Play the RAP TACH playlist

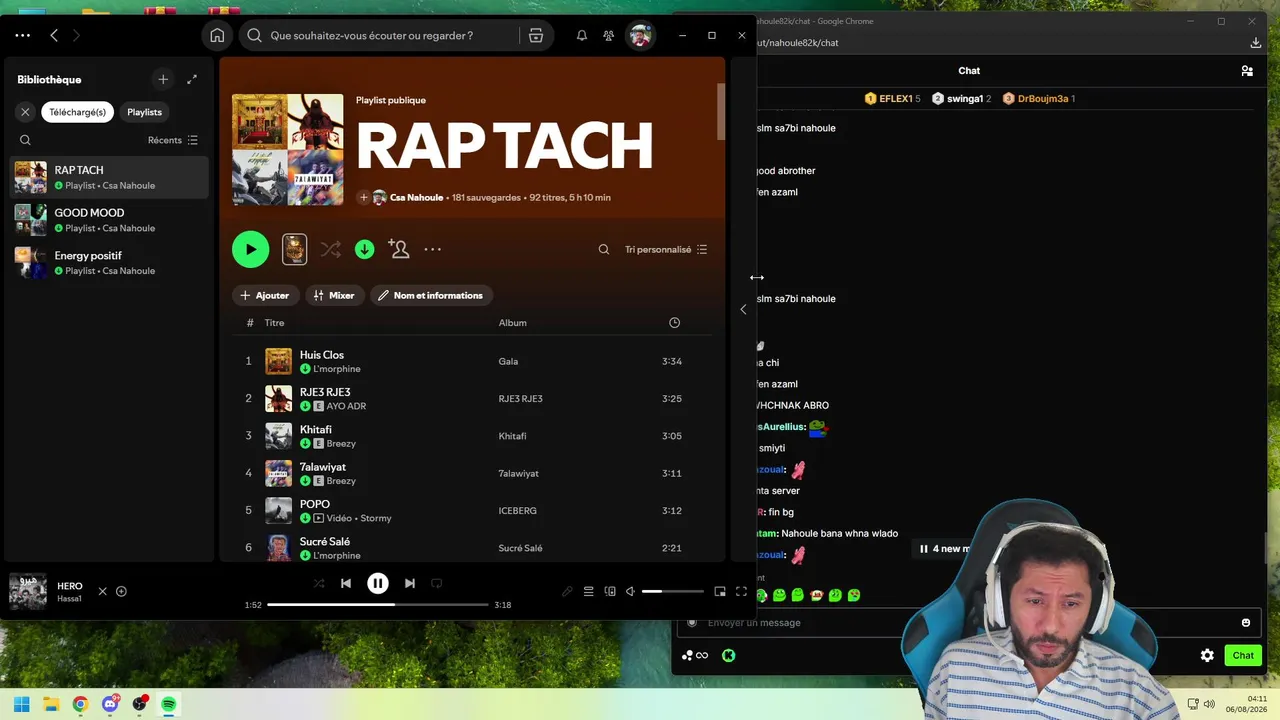point(250,249)
